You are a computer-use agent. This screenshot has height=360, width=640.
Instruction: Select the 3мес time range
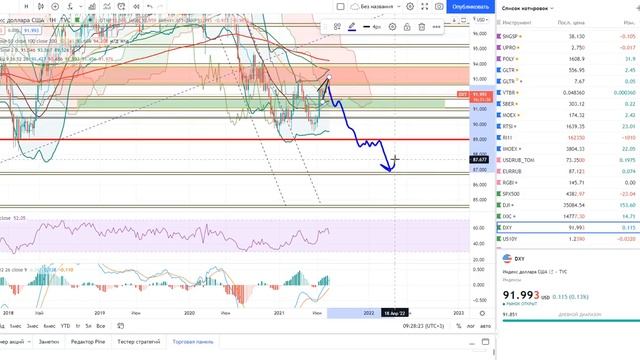(33, 326)
